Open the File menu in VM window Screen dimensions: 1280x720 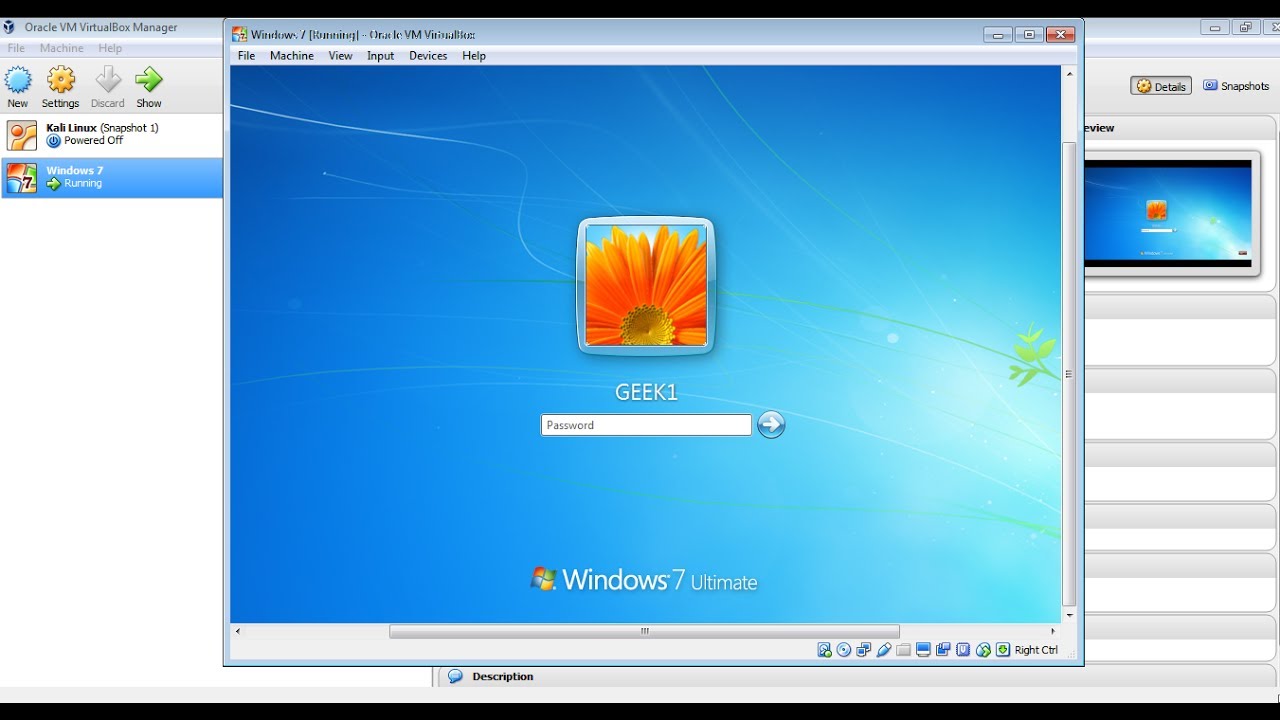pyautogui.click(x=247, y=56)
